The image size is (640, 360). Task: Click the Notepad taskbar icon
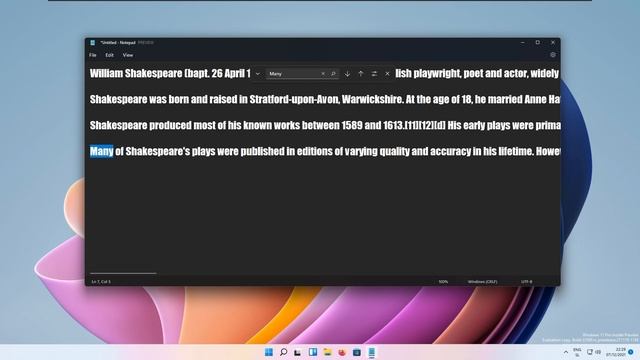pos(371,352)
